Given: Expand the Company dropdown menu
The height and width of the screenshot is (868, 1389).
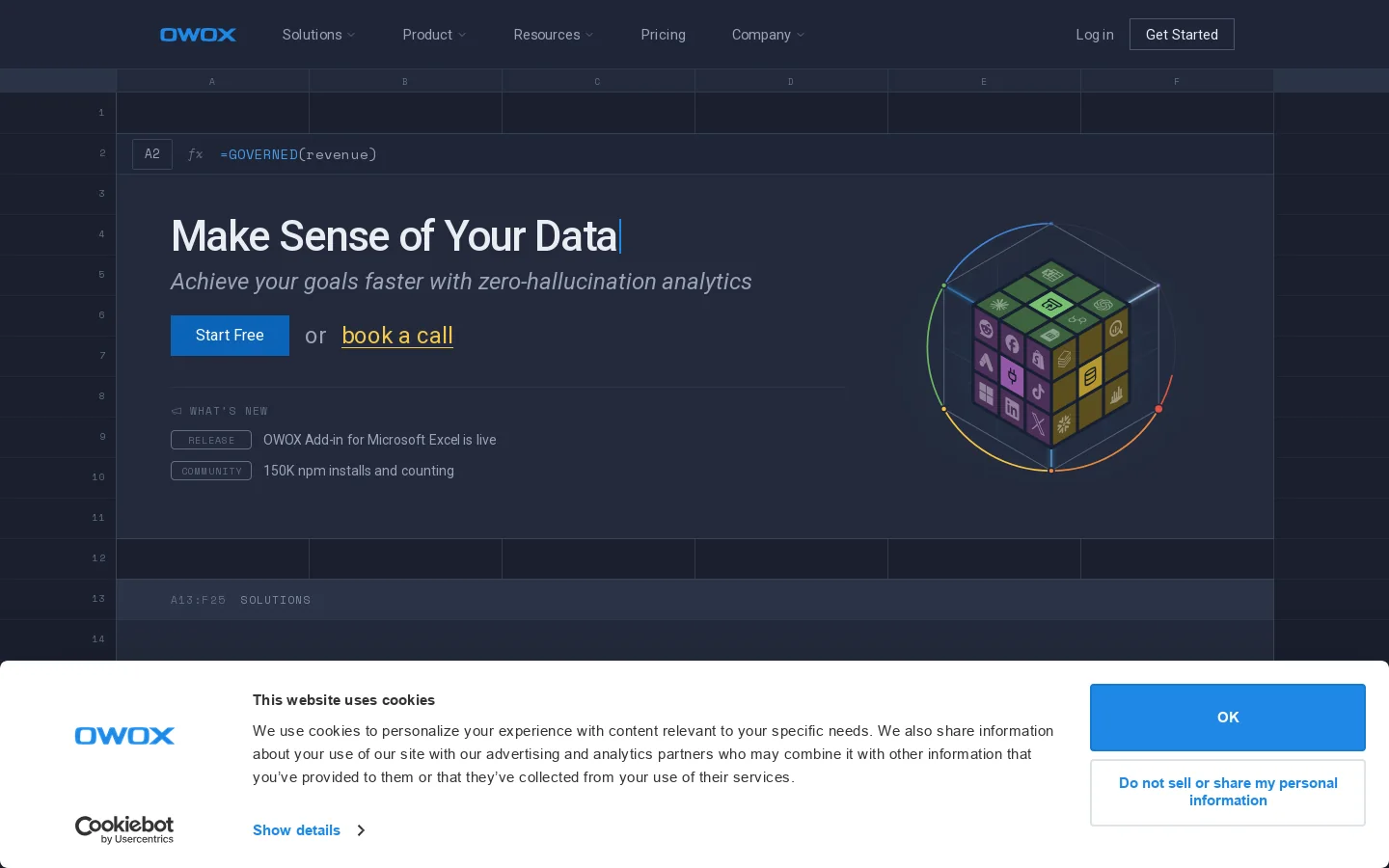Looking at the screenshot, I should [768, 35].
